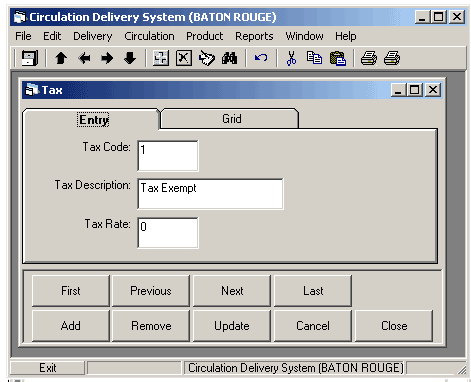Click the Update button

click(232, 326)
